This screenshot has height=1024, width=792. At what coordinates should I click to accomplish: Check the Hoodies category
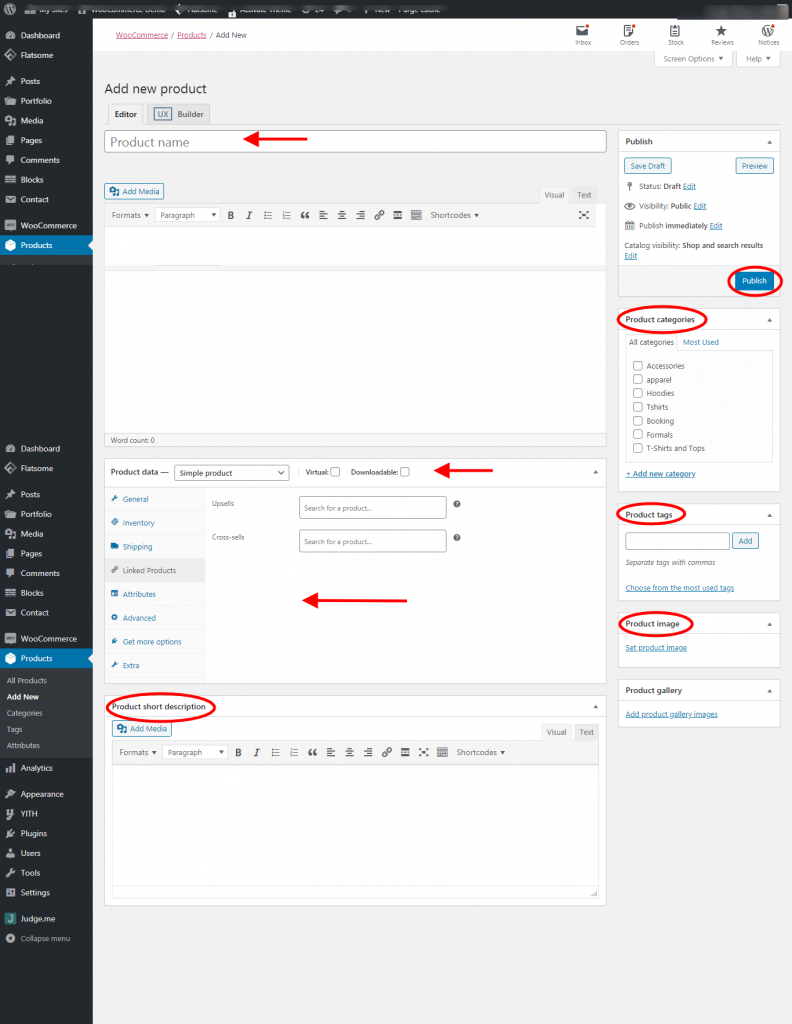[638, 393]
